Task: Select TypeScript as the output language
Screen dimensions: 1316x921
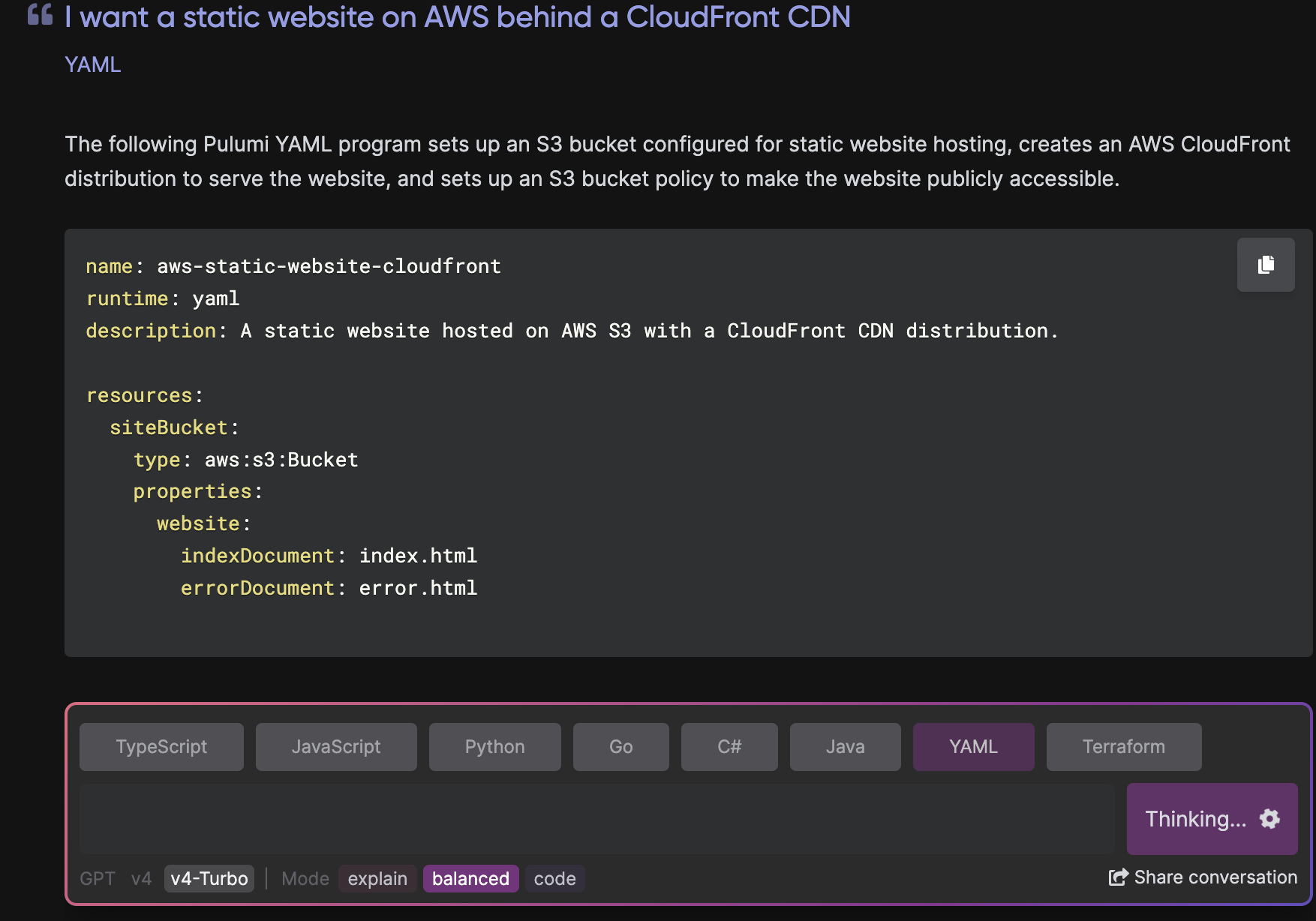Action: click(161, 747)
